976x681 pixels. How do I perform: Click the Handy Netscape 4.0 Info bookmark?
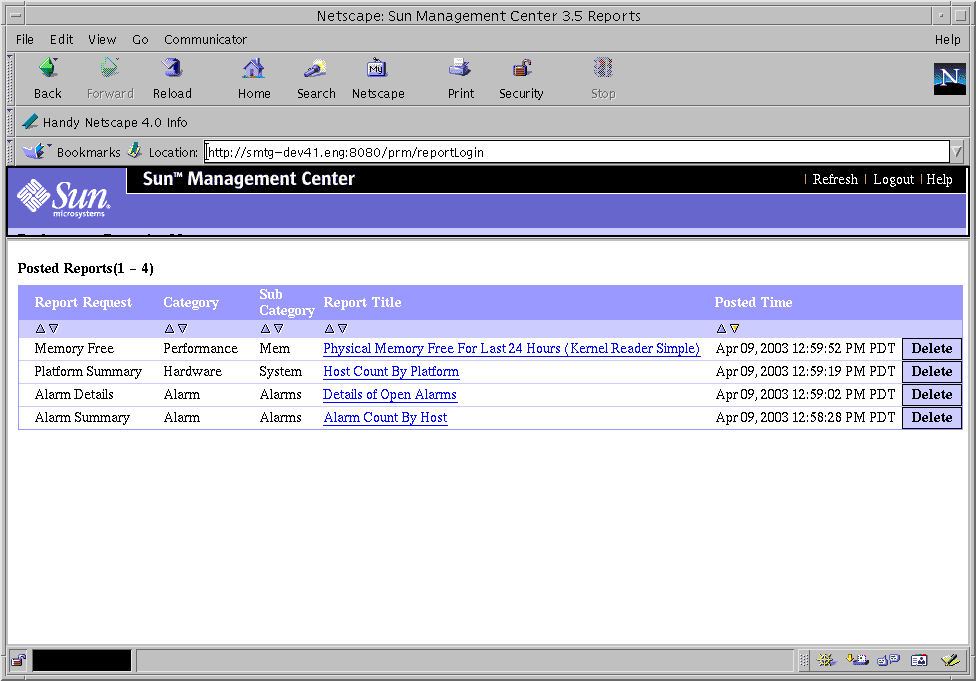coord(105,123)
